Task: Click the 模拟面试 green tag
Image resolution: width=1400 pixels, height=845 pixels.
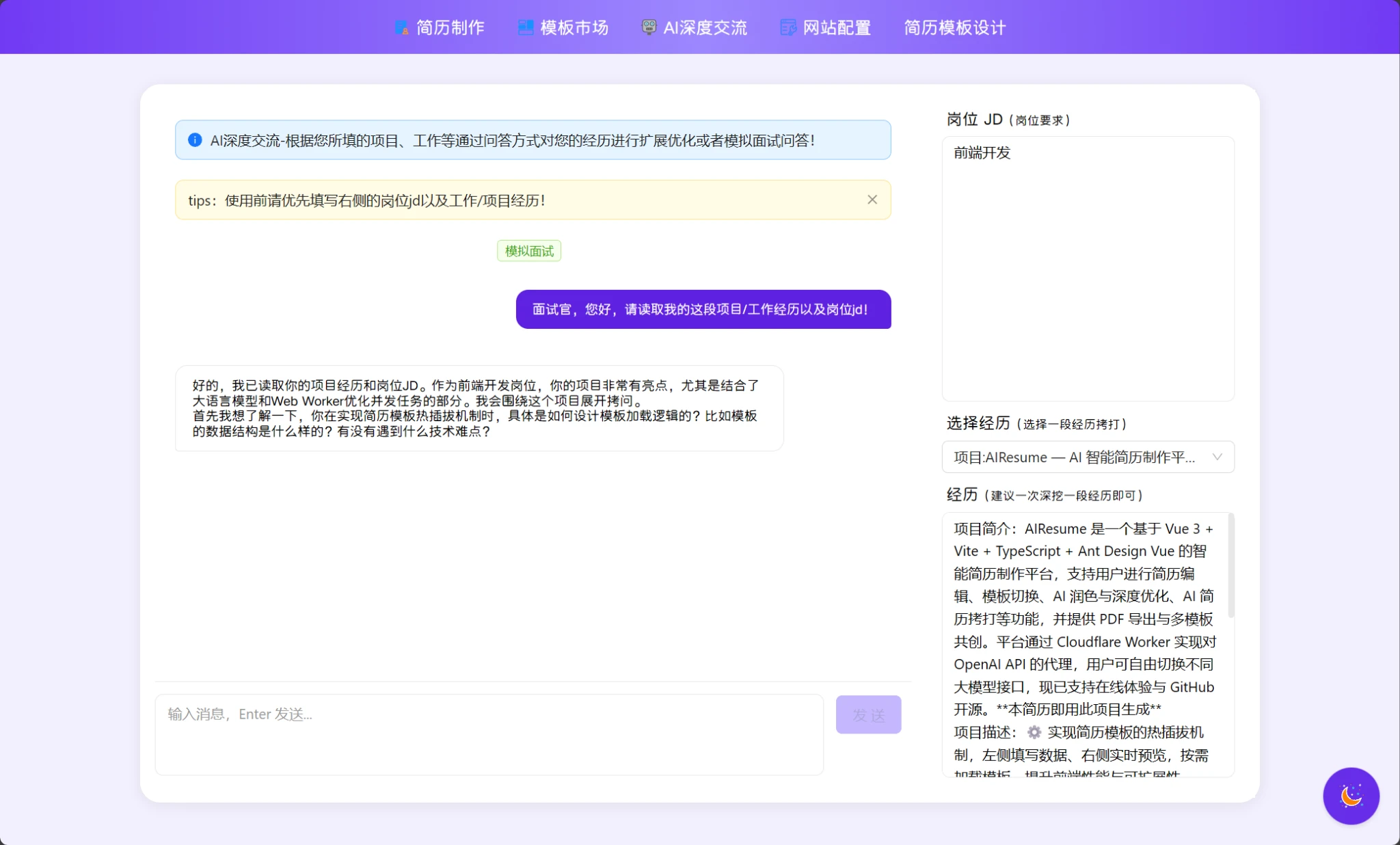Action: (x=529, y=251)
